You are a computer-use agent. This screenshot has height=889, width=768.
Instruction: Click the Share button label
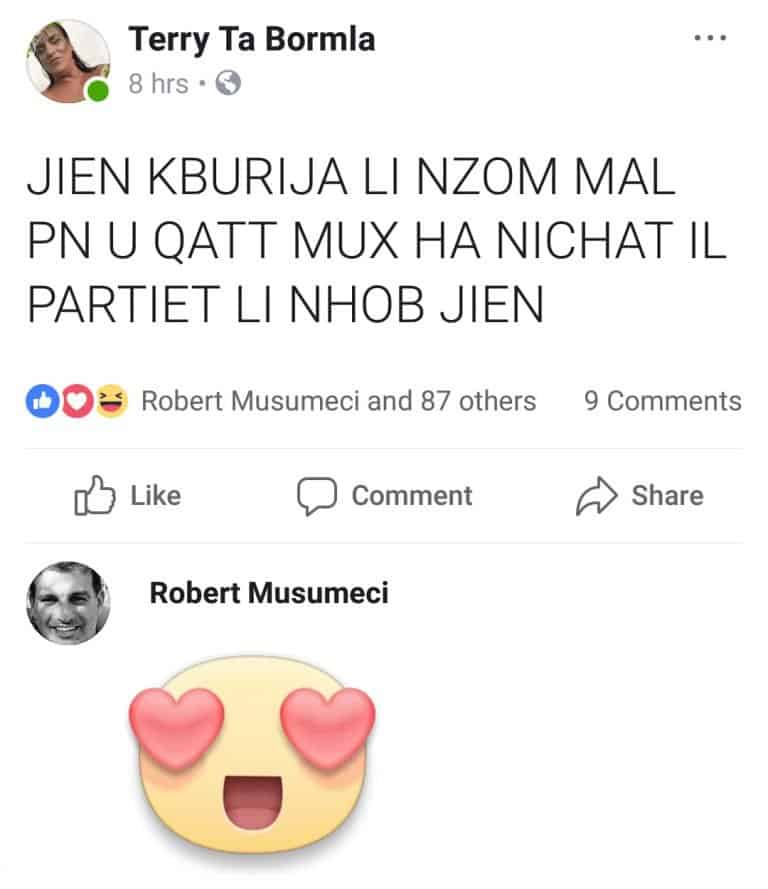click(x=668, y=496)
